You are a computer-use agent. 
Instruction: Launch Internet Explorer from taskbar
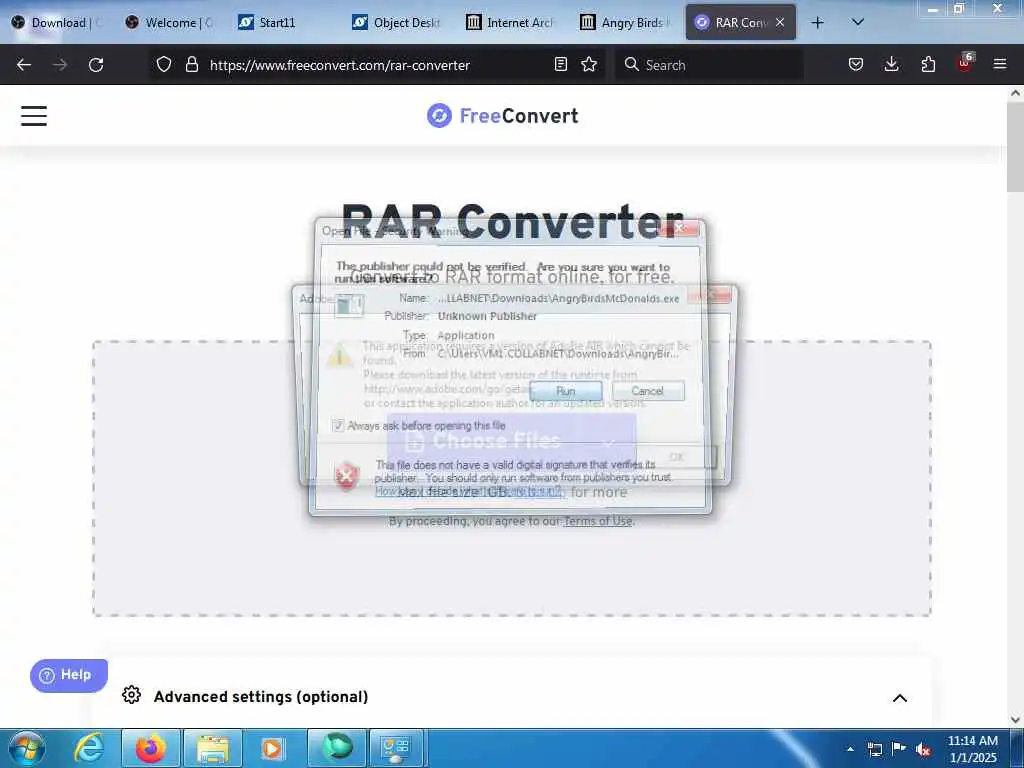89,748
